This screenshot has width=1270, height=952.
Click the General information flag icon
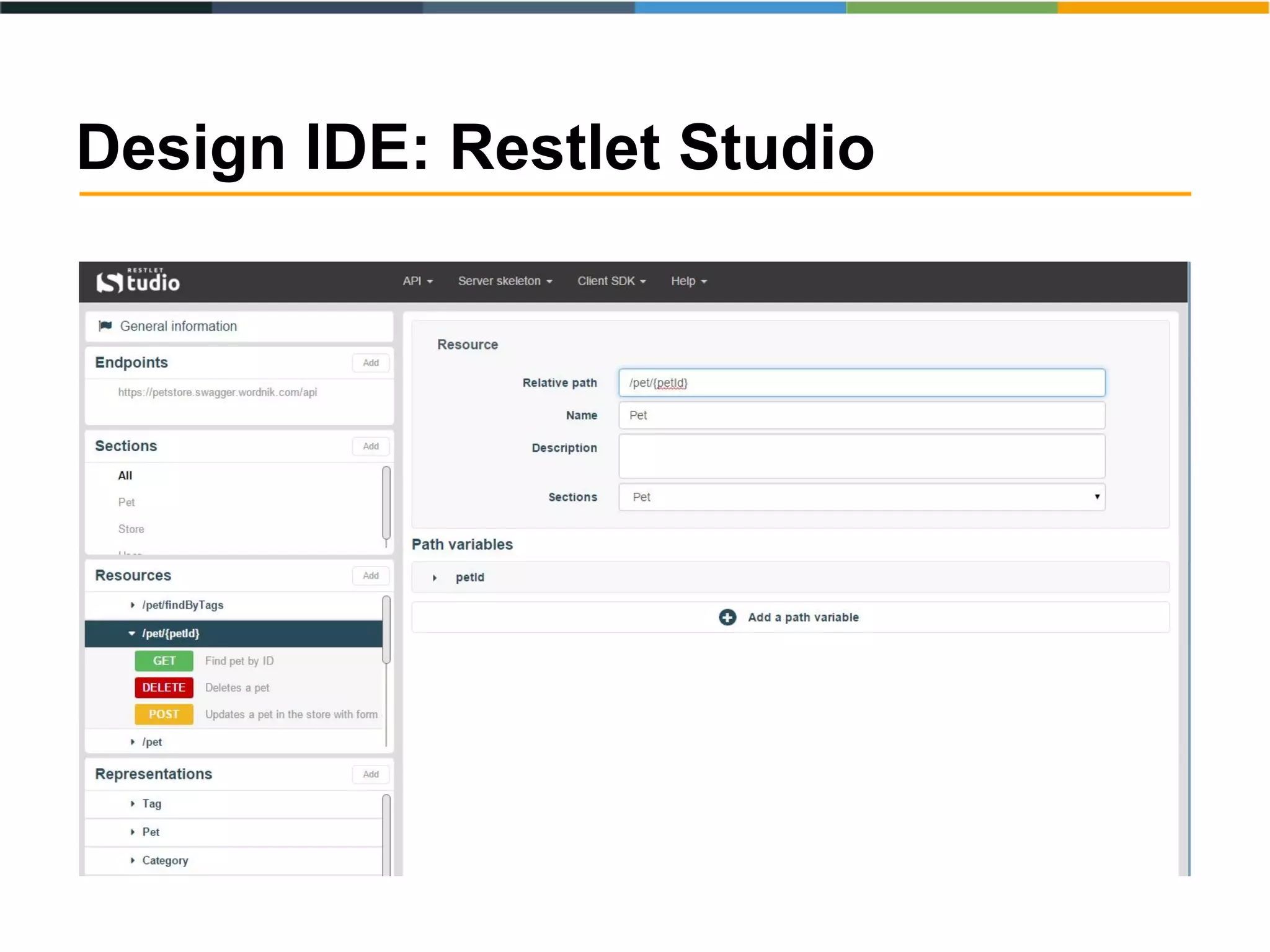coord(105,326)
